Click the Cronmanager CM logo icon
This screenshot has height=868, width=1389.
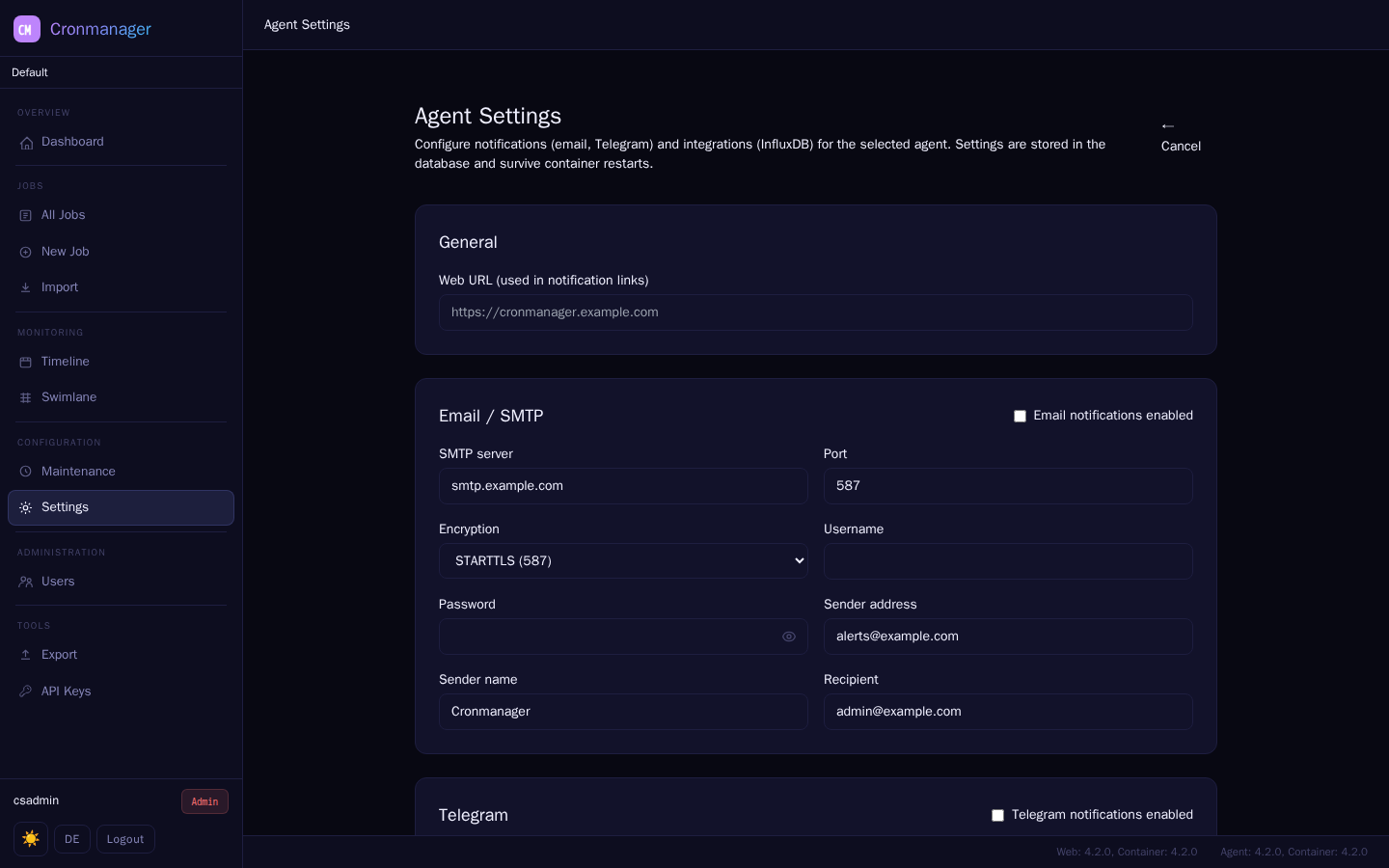click(x=27, y=29)
